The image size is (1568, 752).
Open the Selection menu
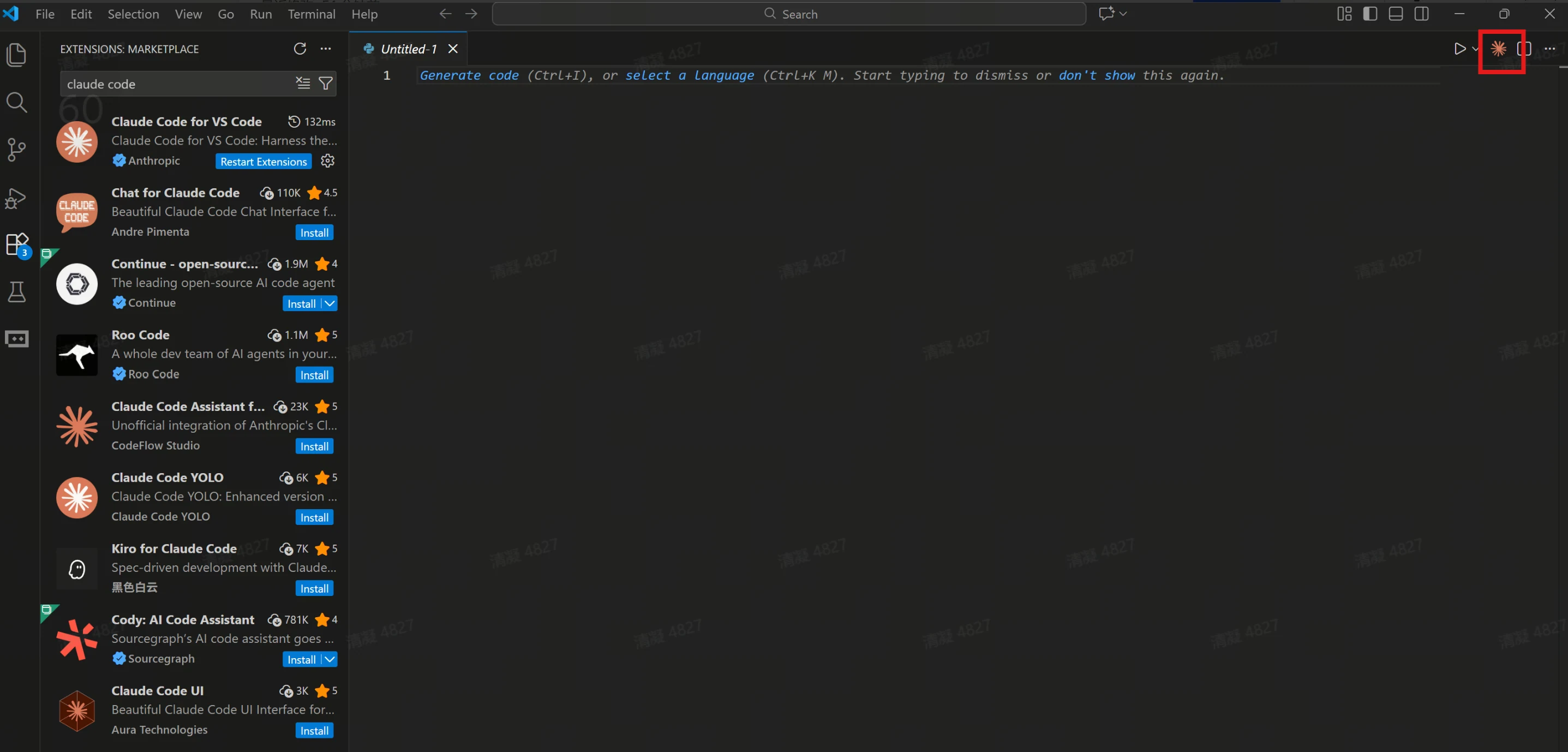tap(133, 14)
